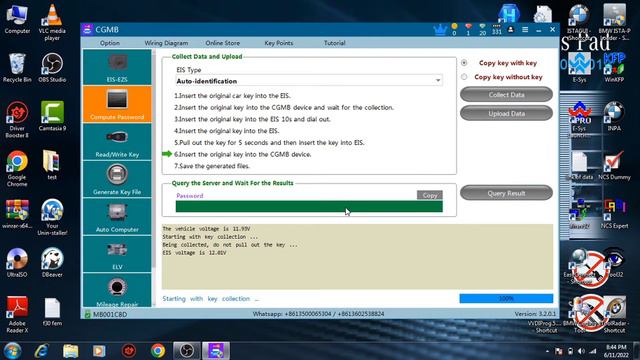Viewport: 640px width, 360px height.
Task: Click the CGMB app logo icon
Action: coord(87,29)
